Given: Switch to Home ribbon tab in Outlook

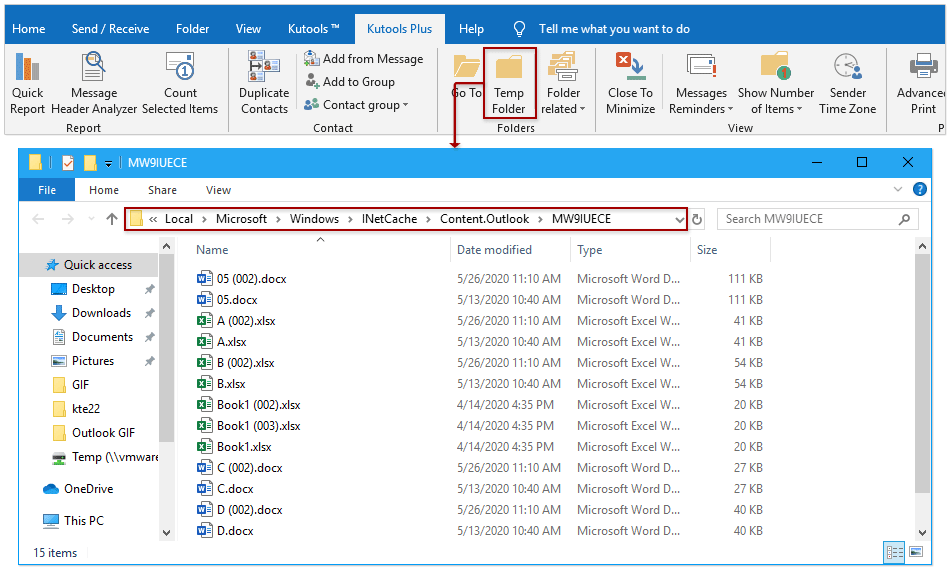Looking at the screenshot, I should pyautogui.click(x=28, y=29).
